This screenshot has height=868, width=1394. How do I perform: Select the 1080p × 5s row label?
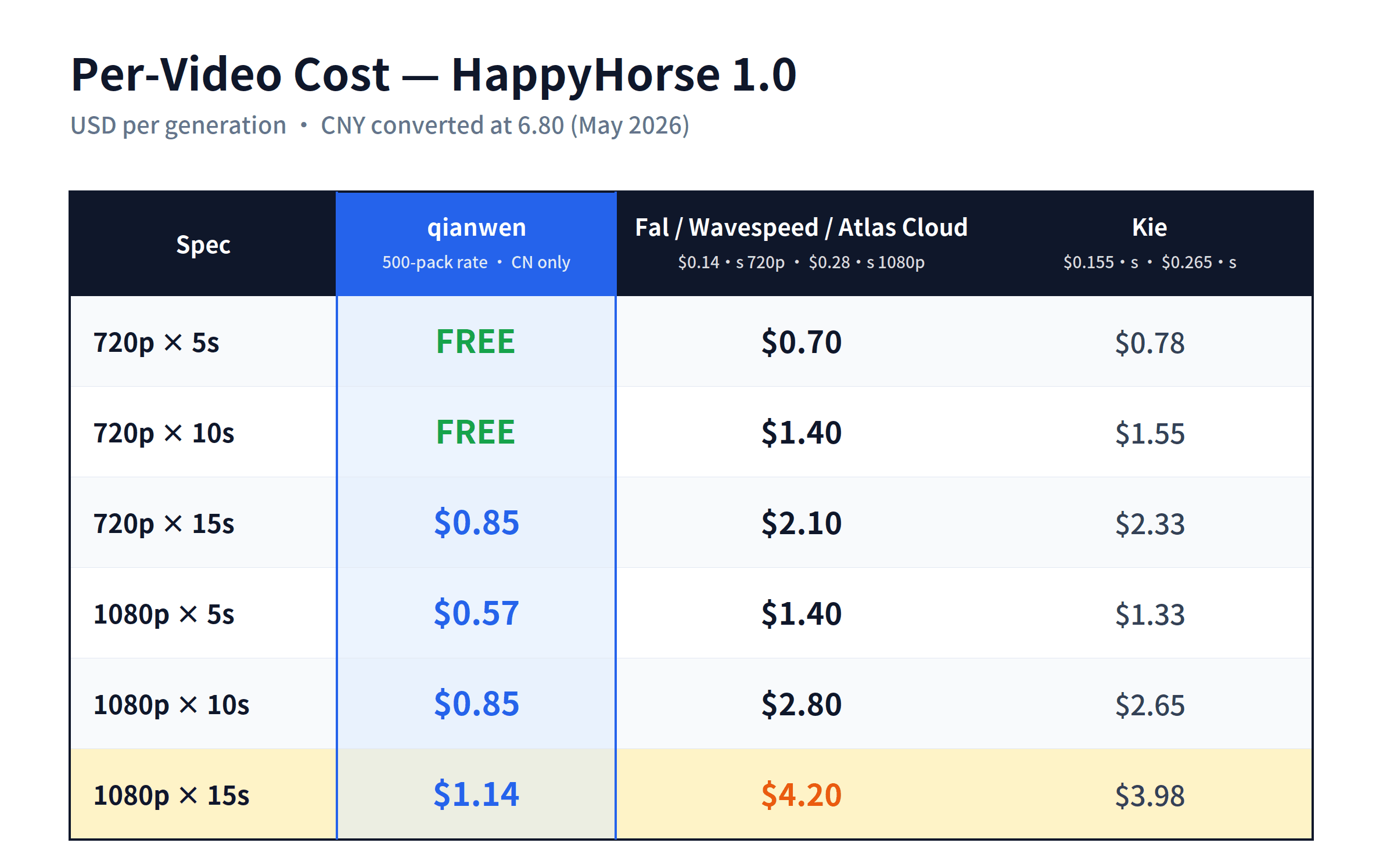click(x=164, y=614)
